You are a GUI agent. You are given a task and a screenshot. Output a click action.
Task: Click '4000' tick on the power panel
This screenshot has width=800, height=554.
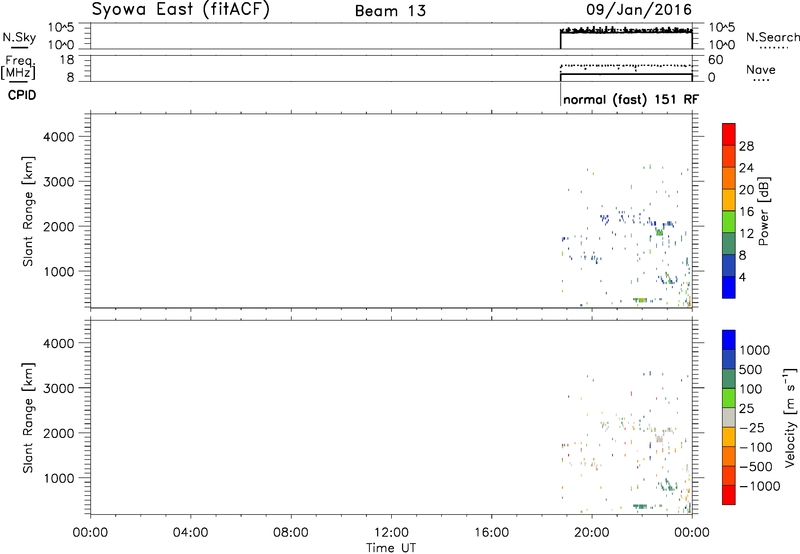click(59, 137)
